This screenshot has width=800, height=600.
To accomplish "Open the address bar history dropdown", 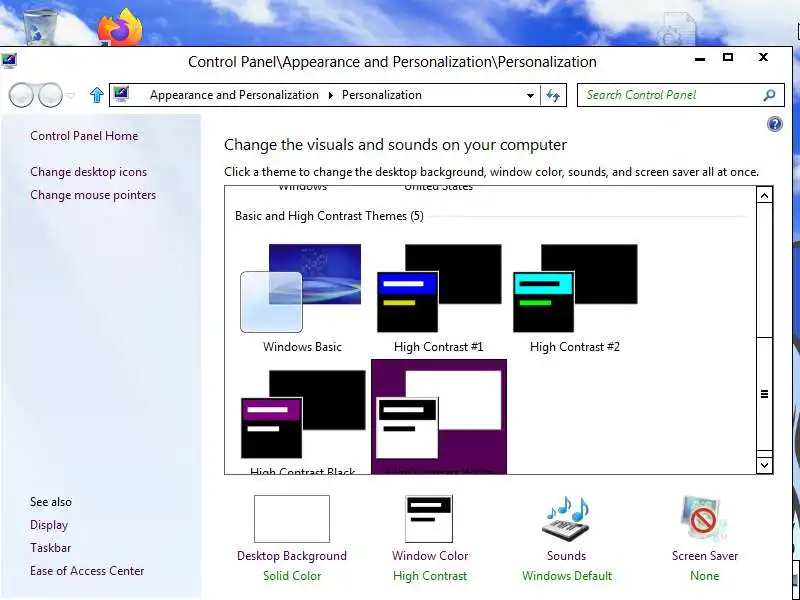I will click(530, 95).
